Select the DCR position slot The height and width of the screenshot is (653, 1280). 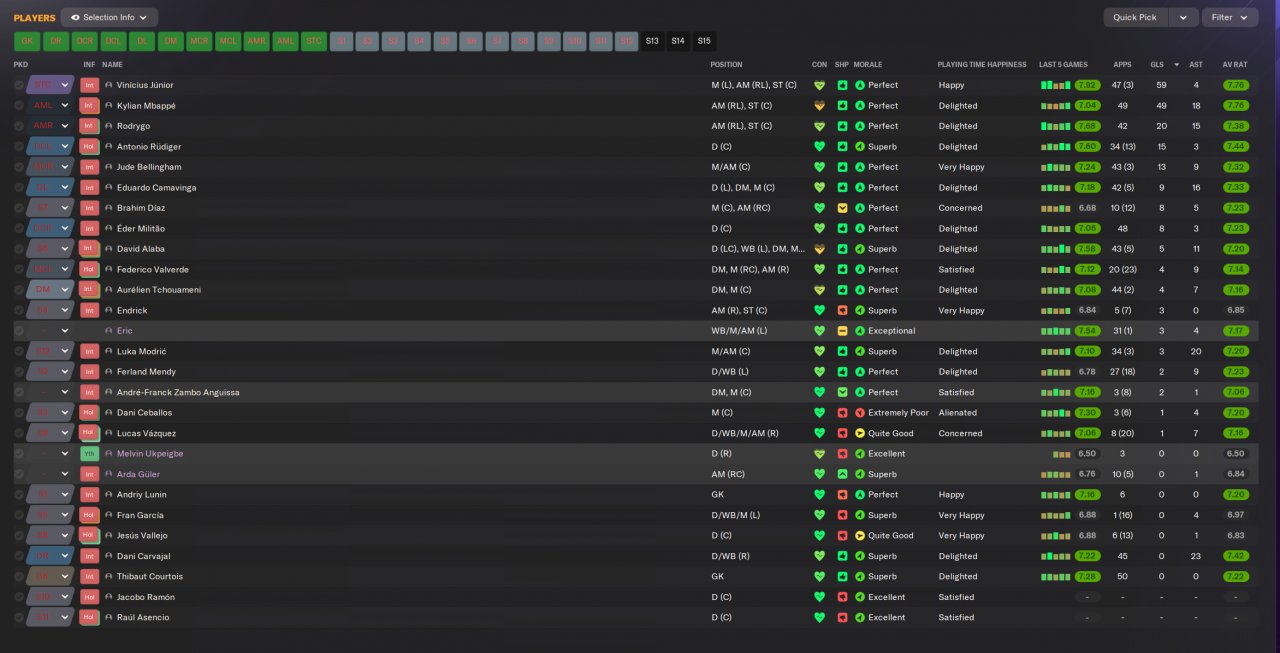coord(85,41)
